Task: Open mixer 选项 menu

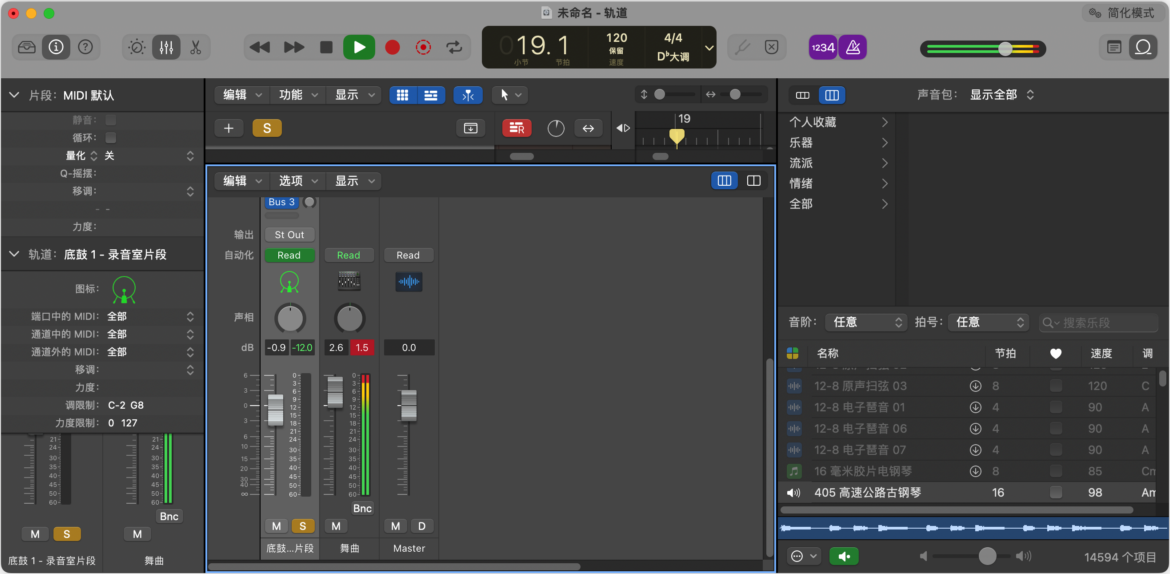Action: click(297, 181)
